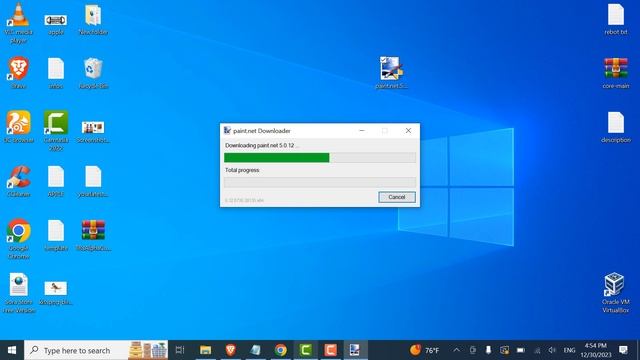Screen dimensions: 640x360
Task: Open Task View from the taskbar
Action: 180,350
